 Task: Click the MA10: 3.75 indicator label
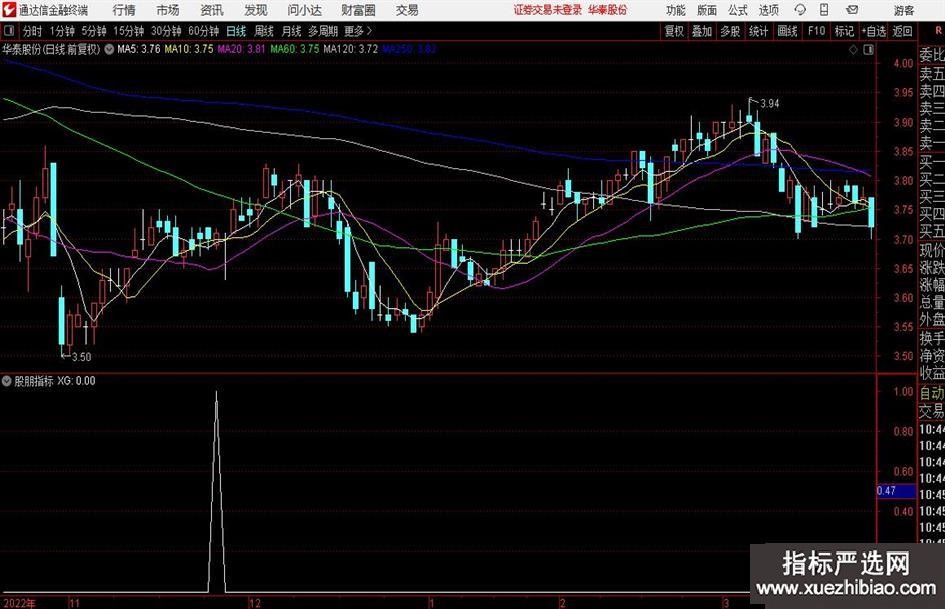tap(189, 49)
